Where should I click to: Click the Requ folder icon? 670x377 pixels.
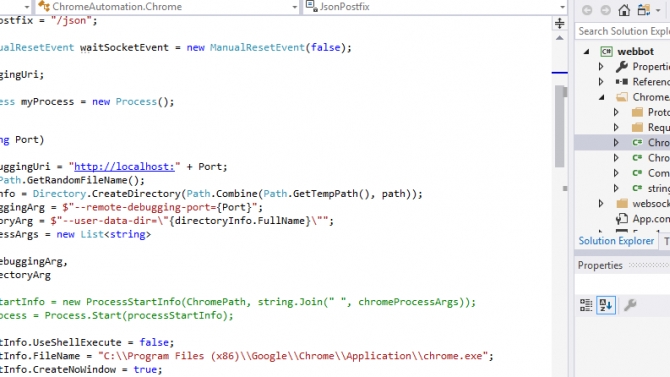637,127
